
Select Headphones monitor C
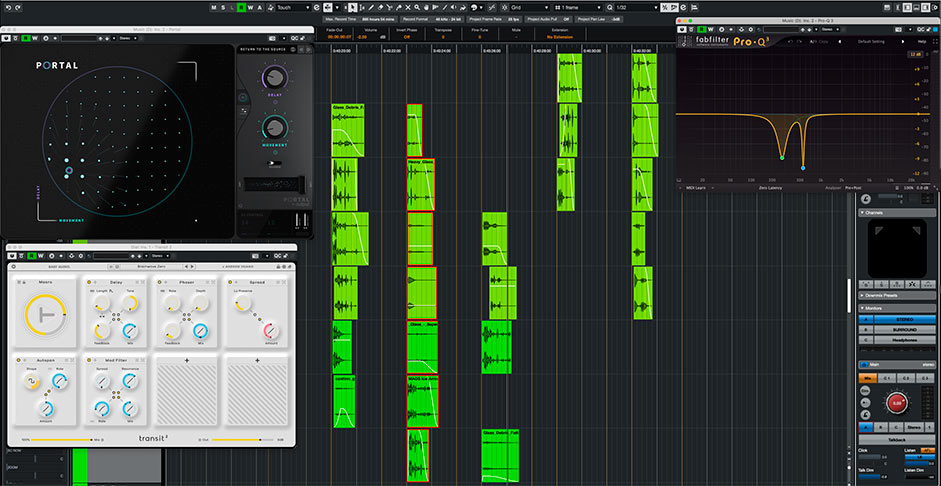pyautogui.click(x=904, y=340)
